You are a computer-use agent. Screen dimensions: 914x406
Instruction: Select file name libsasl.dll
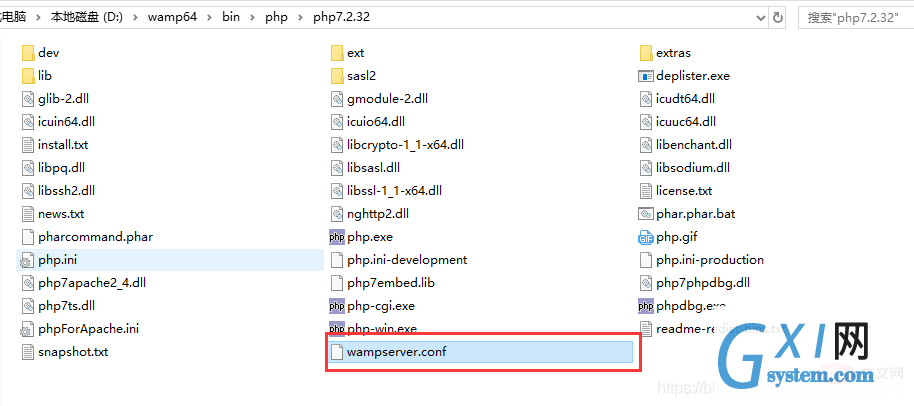[374, 168]
